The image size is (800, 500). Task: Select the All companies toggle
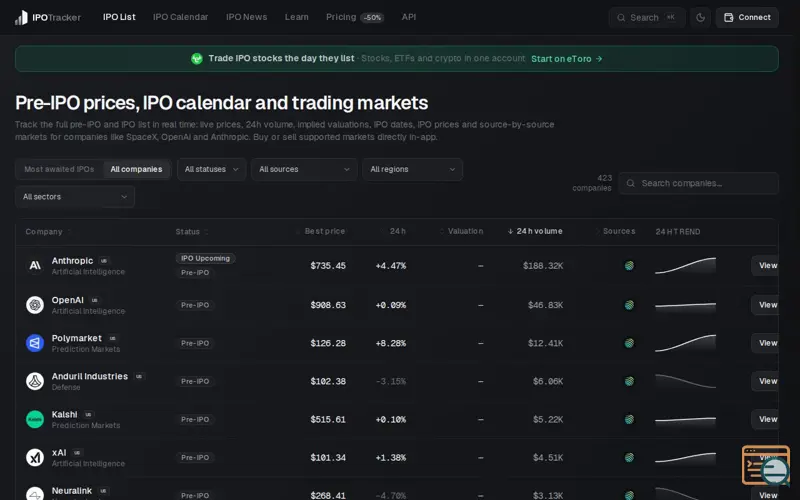point(136,169)
